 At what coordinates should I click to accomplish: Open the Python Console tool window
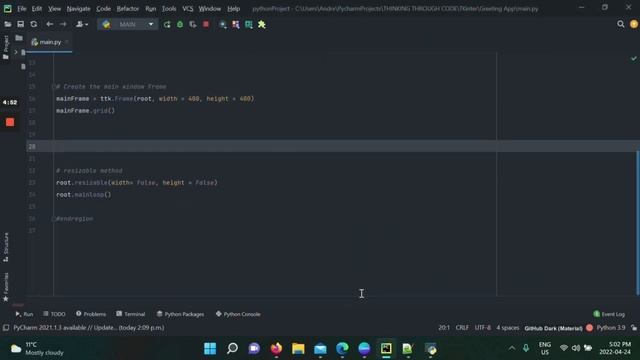point(238,314)
